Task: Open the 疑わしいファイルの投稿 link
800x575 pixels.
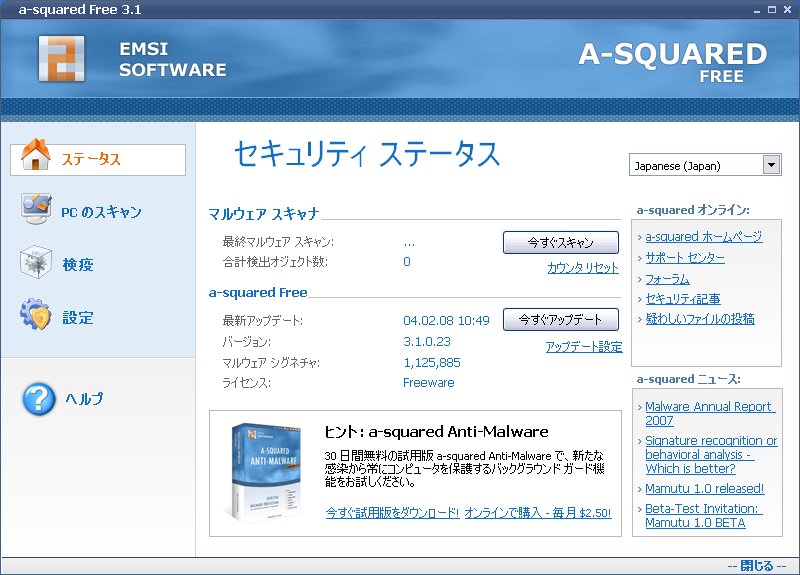Action: point(700,319)
